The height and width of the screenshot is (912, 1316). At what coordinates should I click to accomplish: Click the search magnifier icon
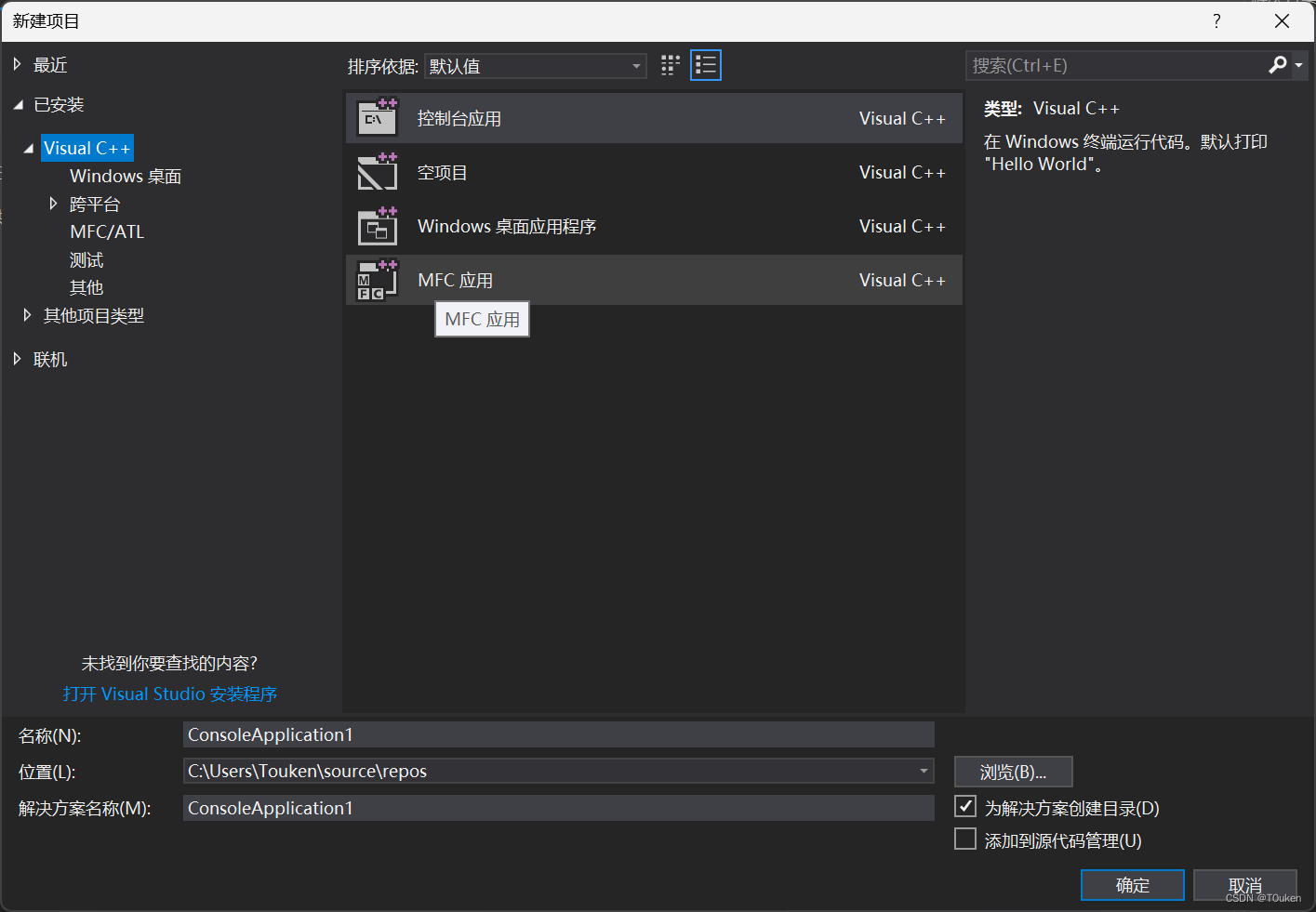(1278, 65)
